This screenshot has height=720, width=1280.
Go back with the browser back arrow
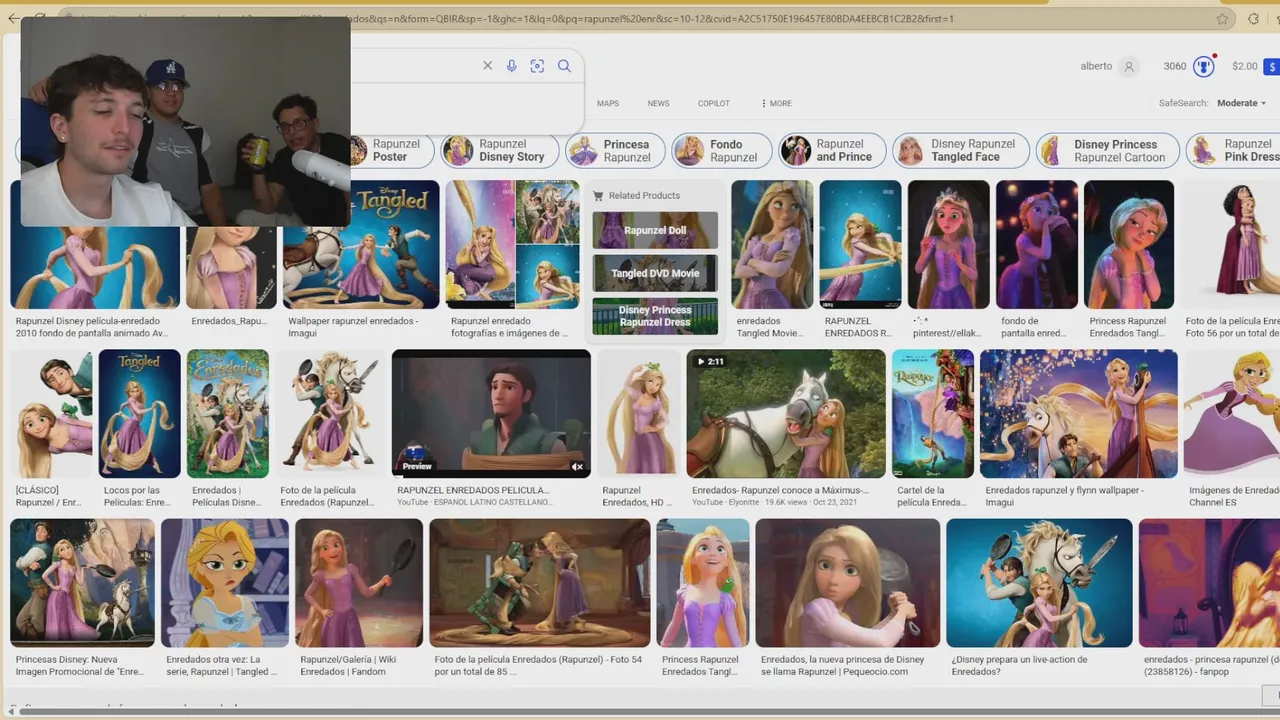13,18
